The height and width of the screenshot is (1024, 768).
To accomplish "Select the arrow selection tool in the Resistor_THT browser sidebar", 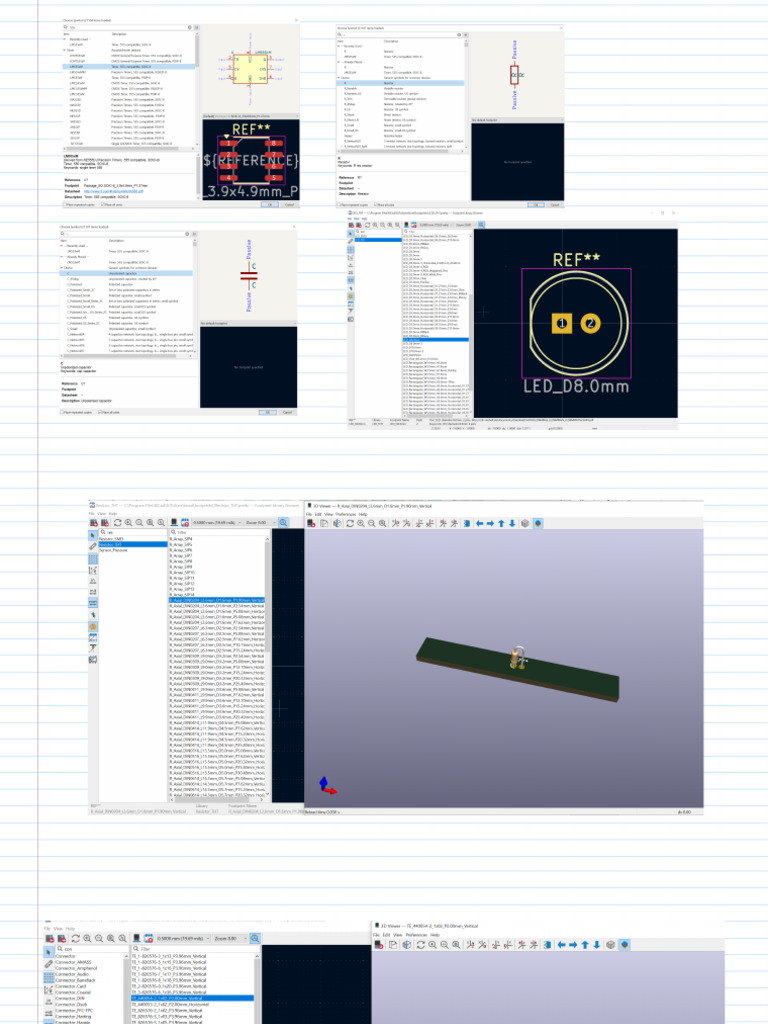I will (x=93, y=534).
